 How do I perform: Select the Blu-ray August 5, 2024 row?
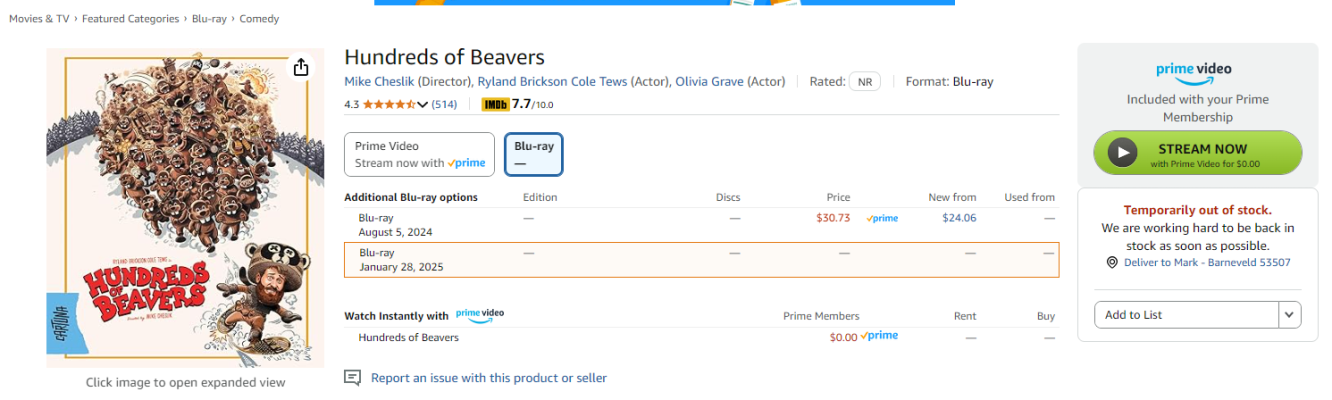click(x=701, y=225)
